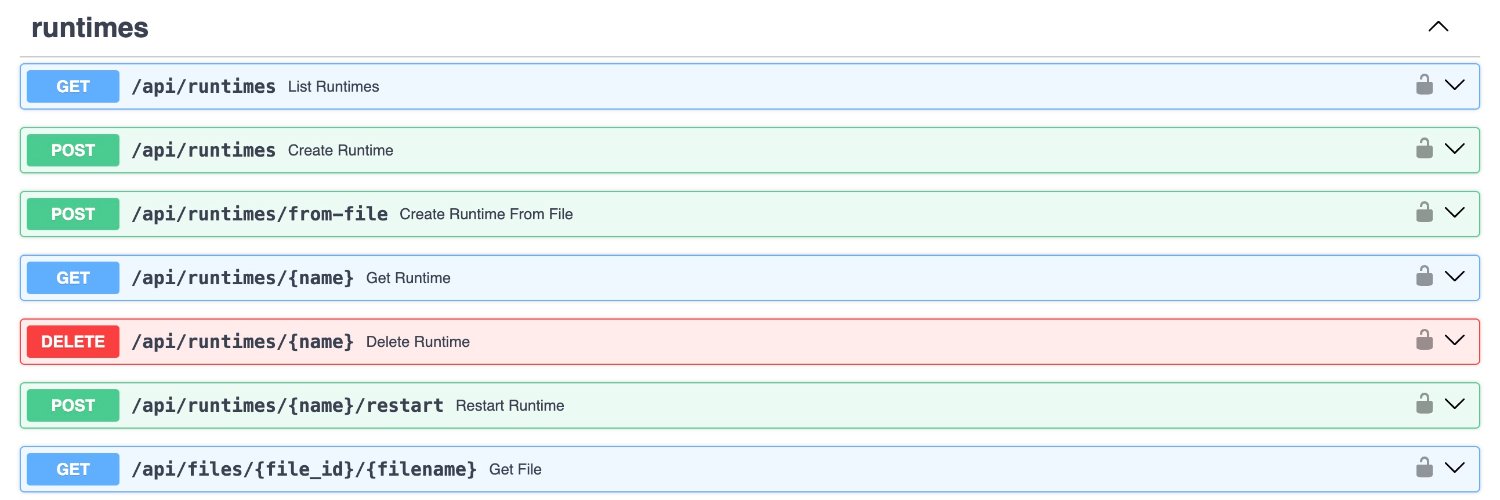Click the POST badge for Create Runtime

click(73, 150)
